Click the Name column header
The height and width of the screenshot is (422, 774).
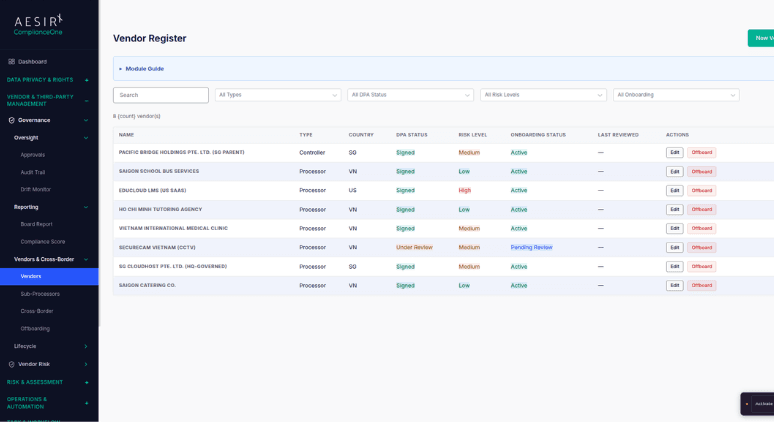126,135
